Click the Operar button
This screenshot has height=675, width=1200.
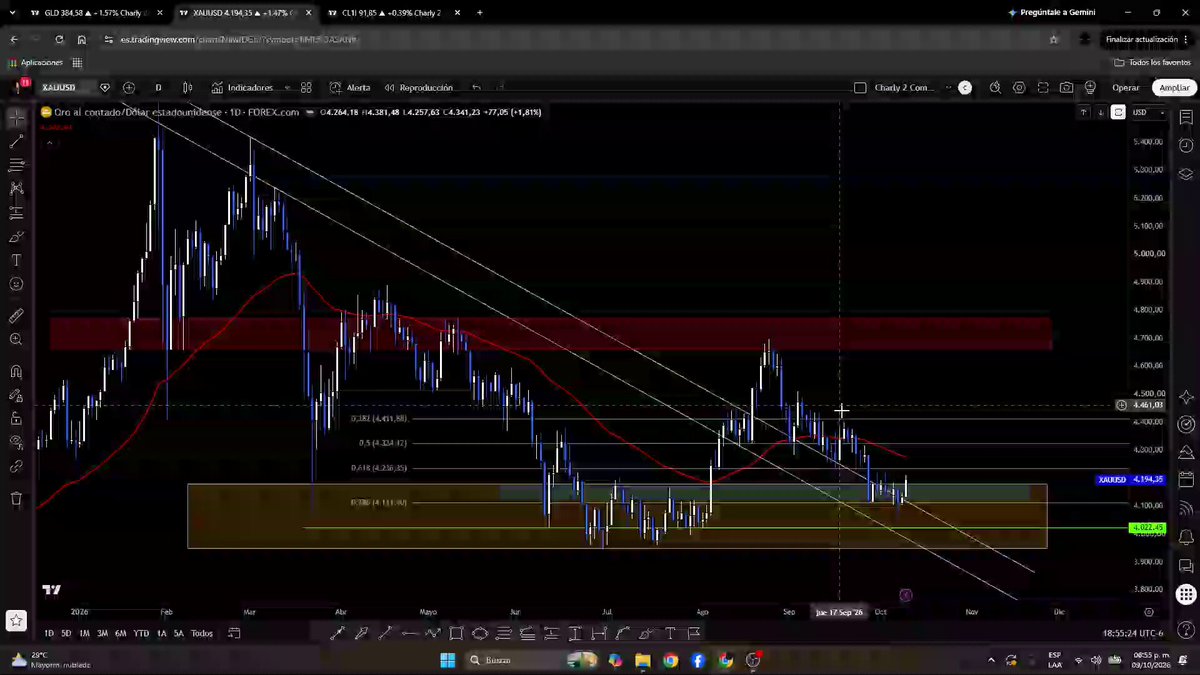pyautogui.click(x=1126, y=88)
